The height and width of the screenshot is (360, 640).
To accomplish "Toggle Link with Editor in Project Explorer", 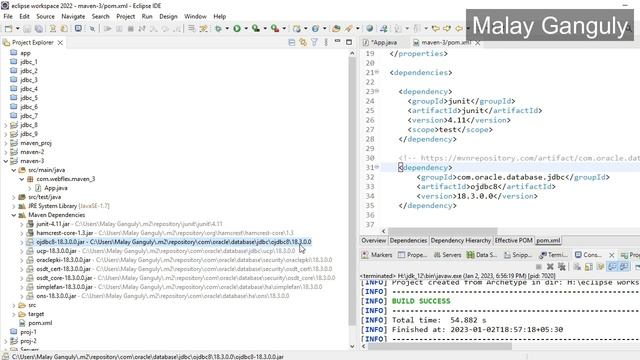I will pyautogui.click(x=303, y=42).
